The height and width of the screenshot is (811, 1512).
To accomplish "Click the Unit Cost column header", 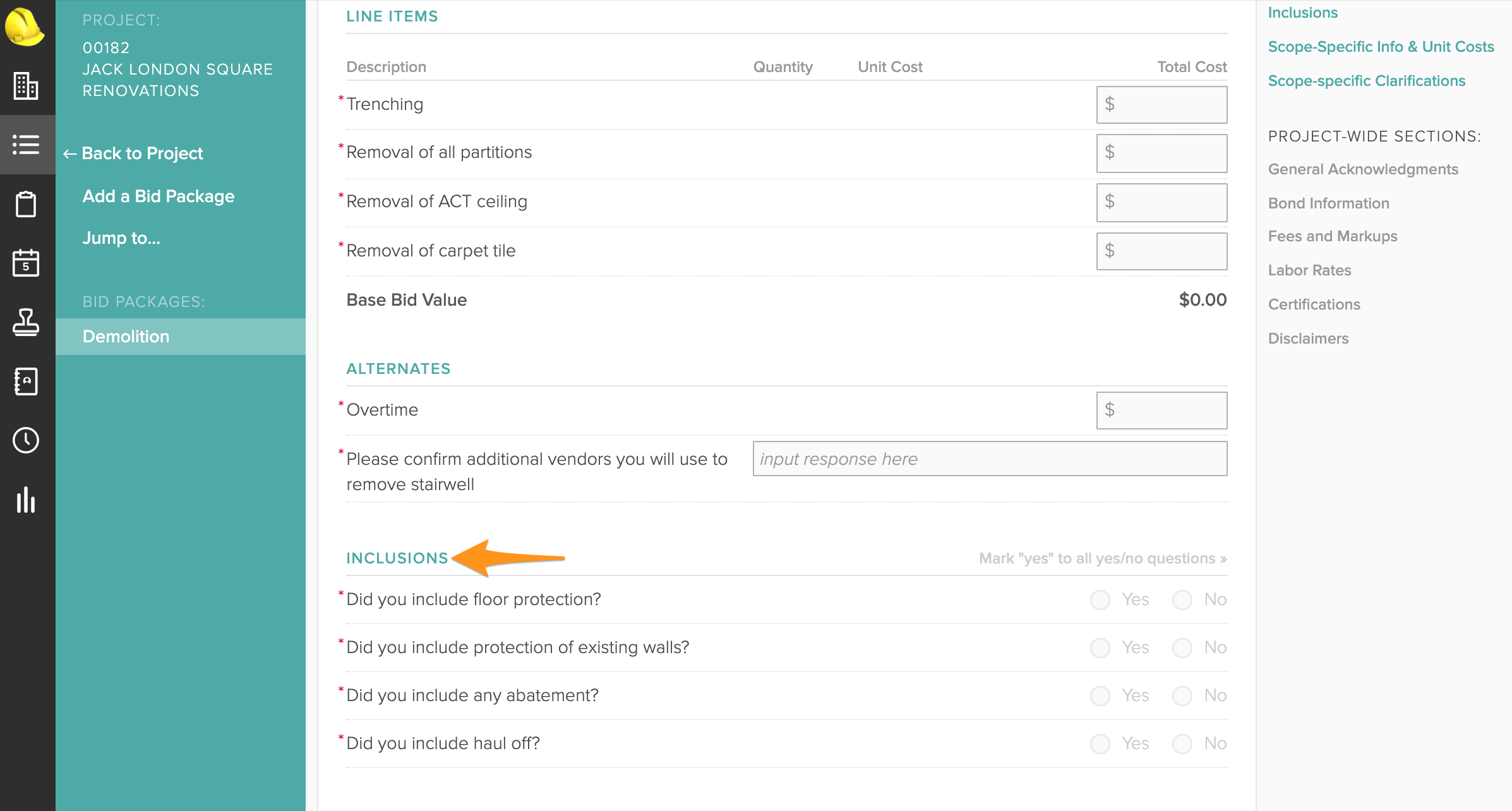I will pos(890,67).
